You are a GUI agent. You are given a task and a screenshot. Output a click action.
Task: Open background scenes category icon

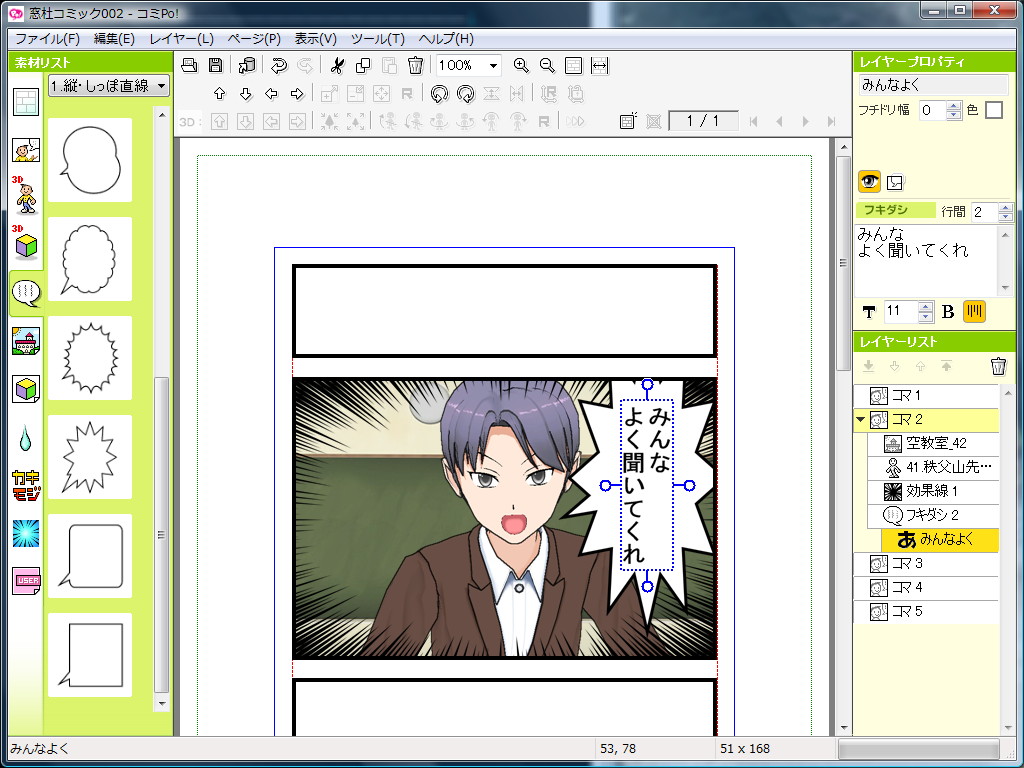click(26, 341)
